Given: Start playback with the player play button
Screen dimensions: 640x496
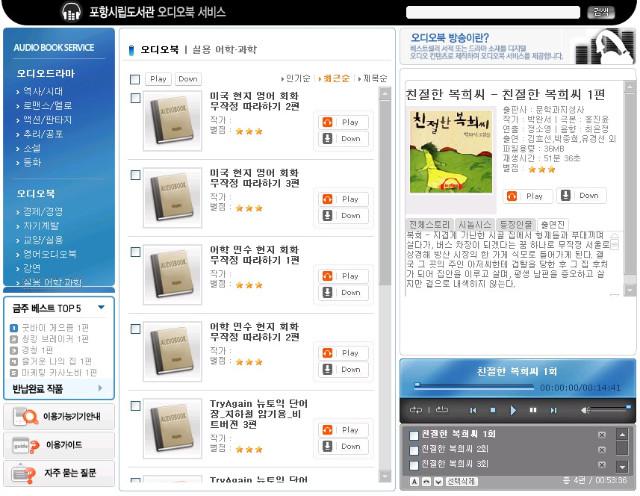Looking at the screenshot, I should click(x=513, y=410).
